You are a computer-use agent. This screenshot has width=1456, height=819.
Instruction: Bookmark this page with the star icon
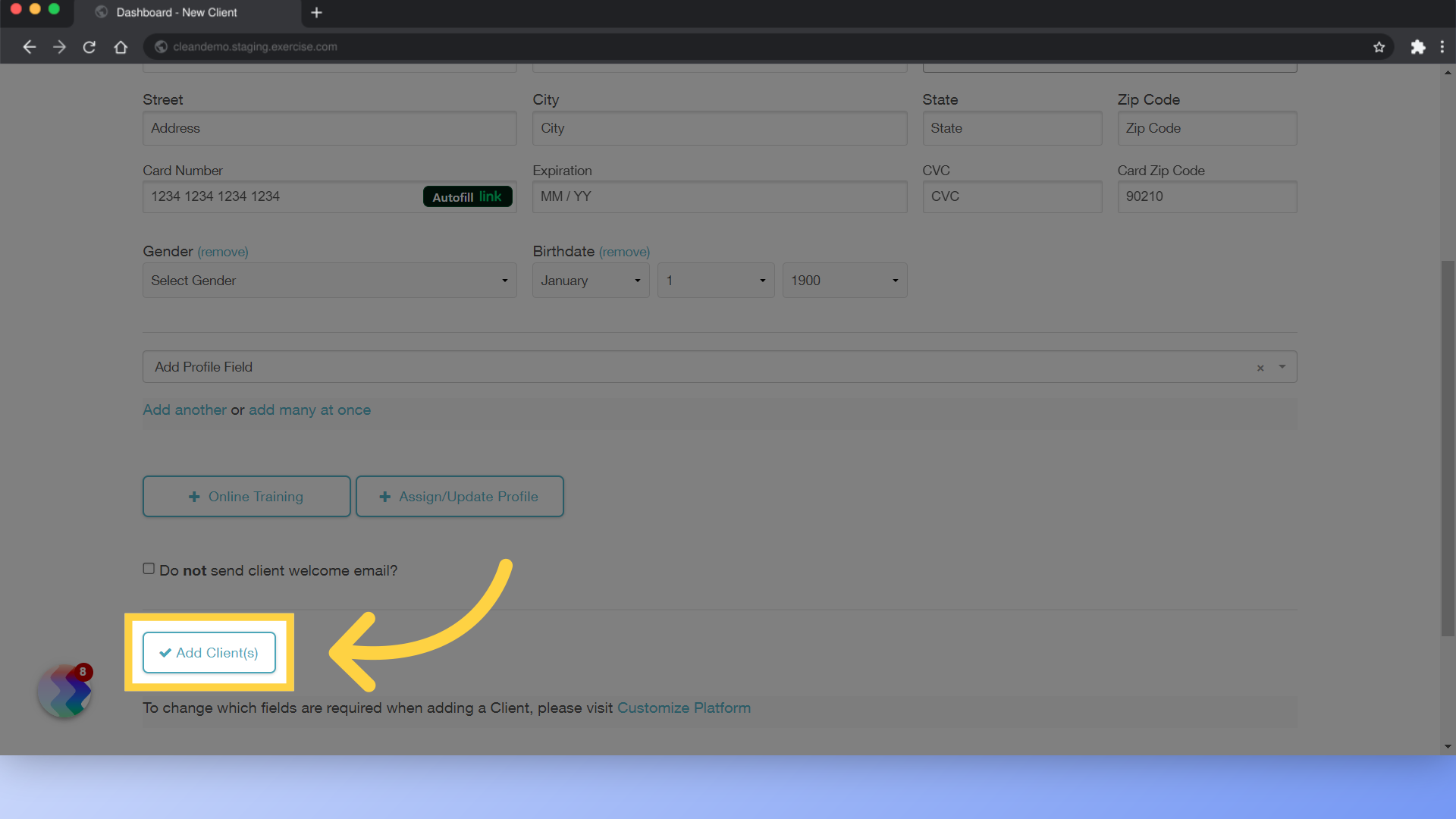(x=1379, y=46)
